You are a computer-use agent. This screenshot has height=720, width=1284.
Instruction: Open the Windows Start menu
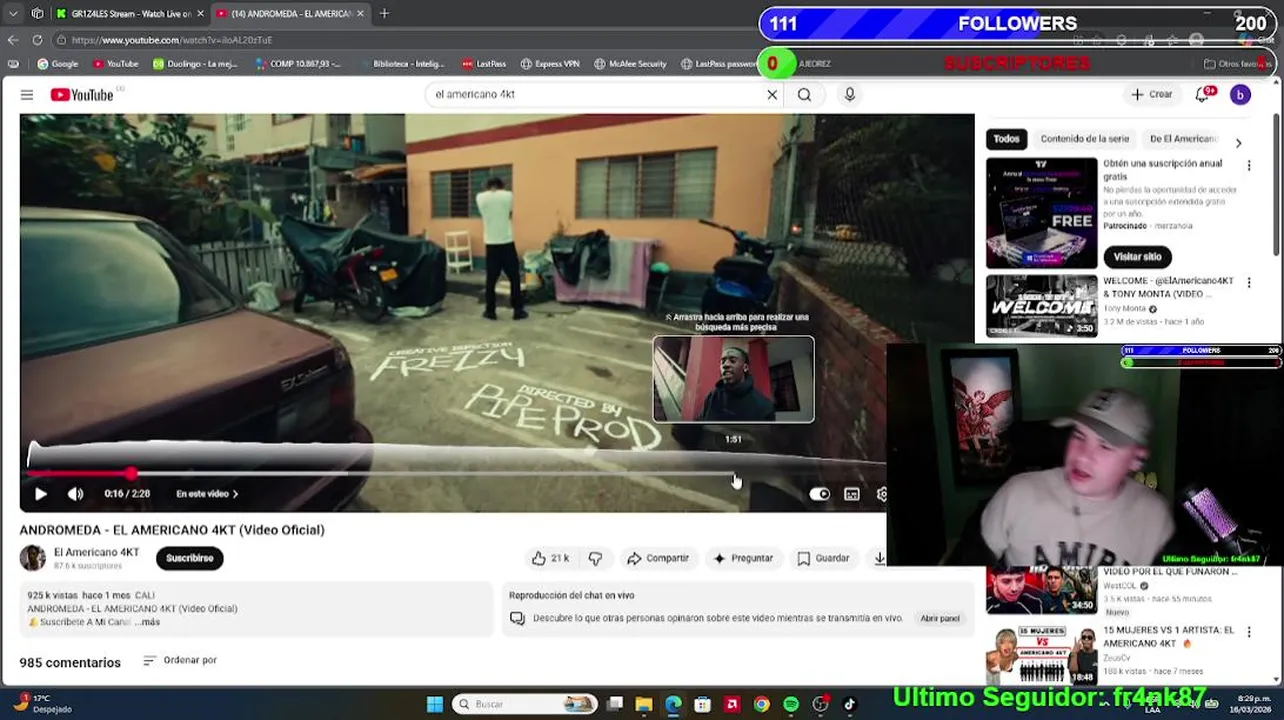pos(434,704)
